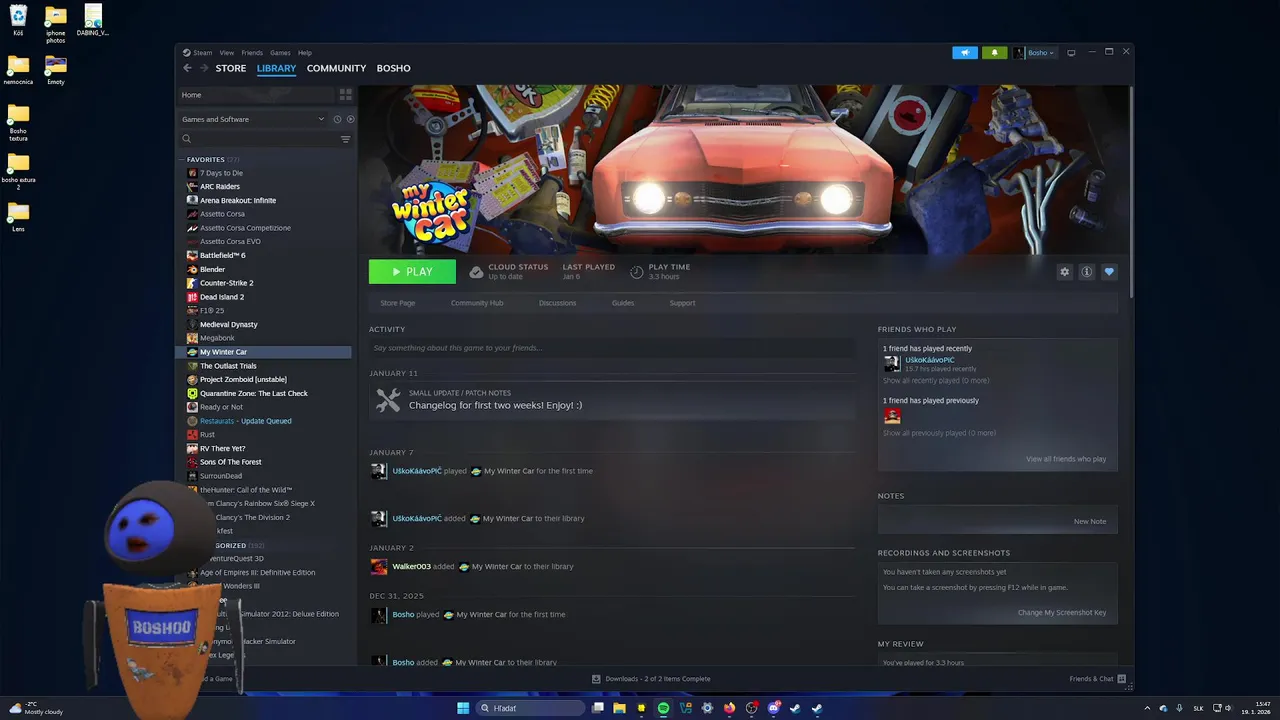Open the Steam menu

click(202, 53)
